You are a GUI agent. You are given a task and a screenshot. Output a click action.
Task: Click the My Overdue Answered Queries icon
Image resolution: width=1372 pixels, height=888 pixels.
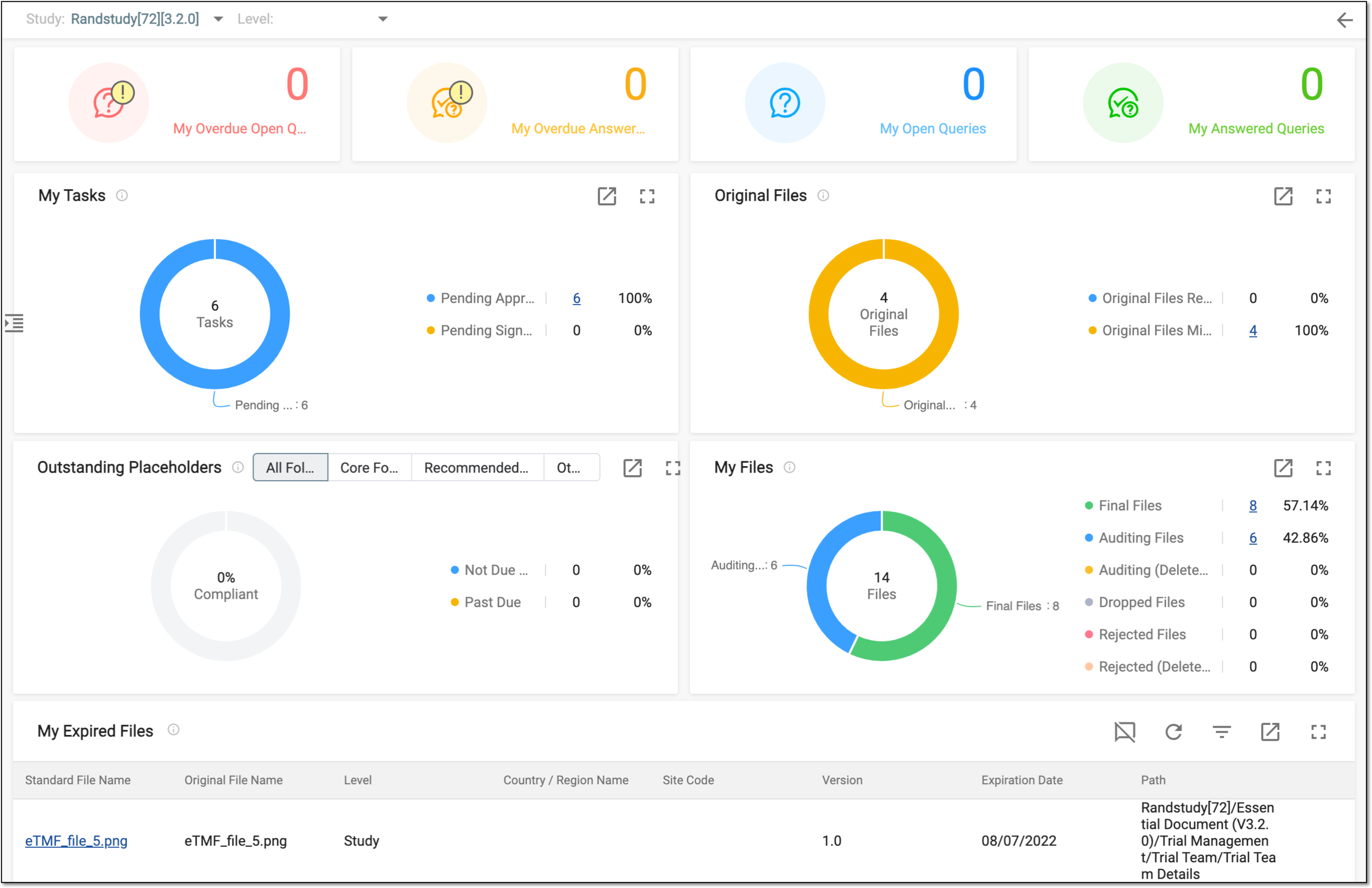(x=447, y=103)
